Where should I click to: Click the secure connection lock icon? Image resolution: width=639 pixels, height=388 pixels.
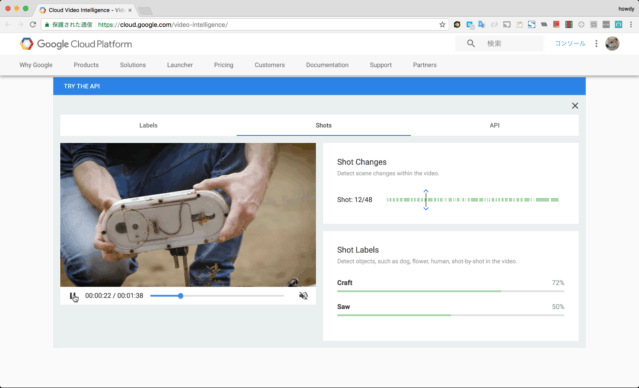[47, 24]
